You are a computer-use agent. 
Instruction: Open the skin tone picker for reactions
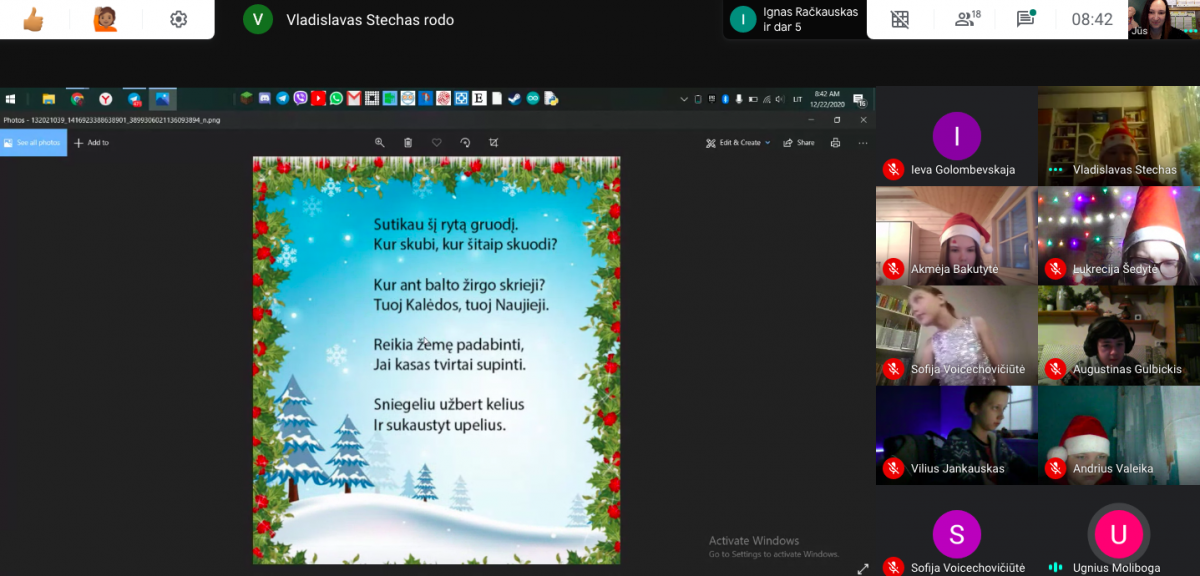105,19
